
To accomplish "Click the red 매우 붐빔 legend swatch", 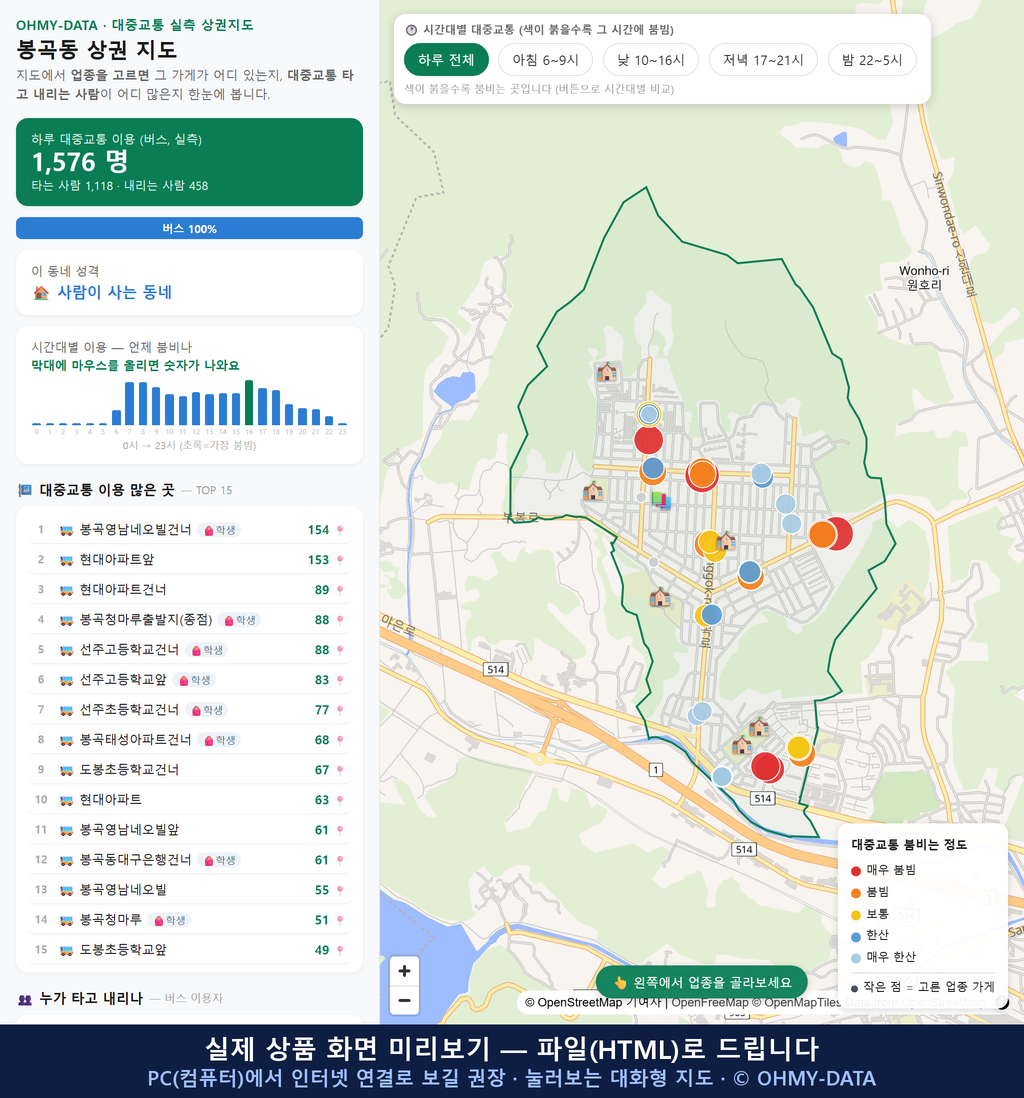I will tap(856, 871).
